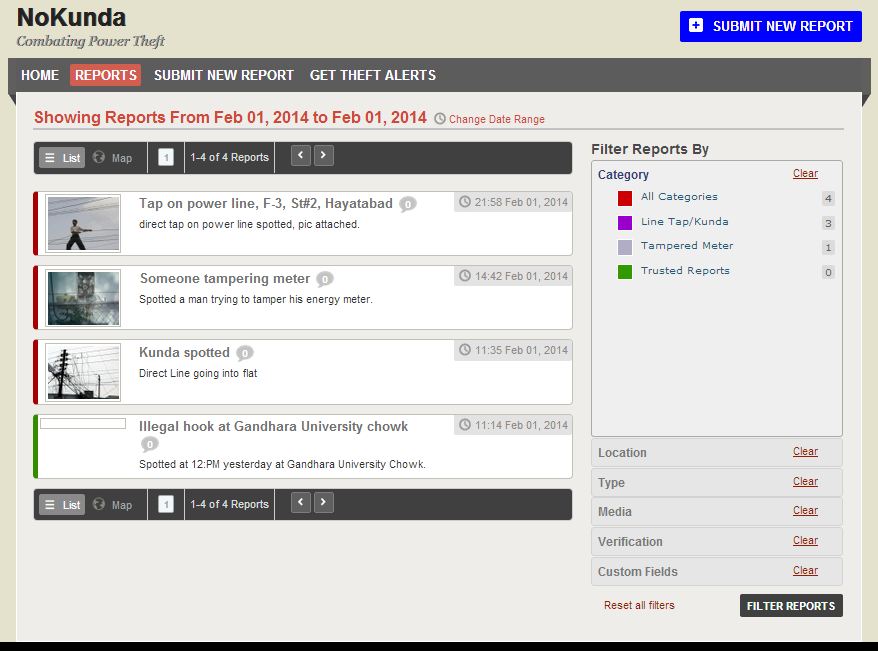Viewport: 878px width, 651px height.
Task: Clear the Verification filter
Action: (x=805, y=540)
